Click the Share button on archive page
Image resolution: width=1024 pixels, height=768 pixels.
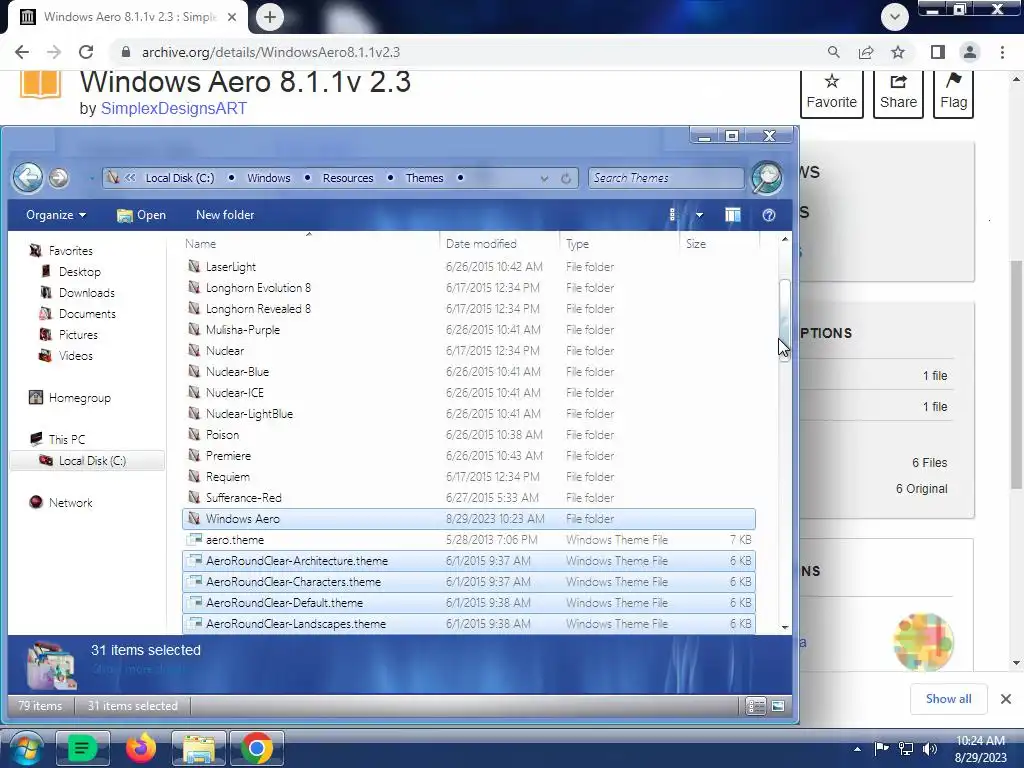[x=898, y=93]
